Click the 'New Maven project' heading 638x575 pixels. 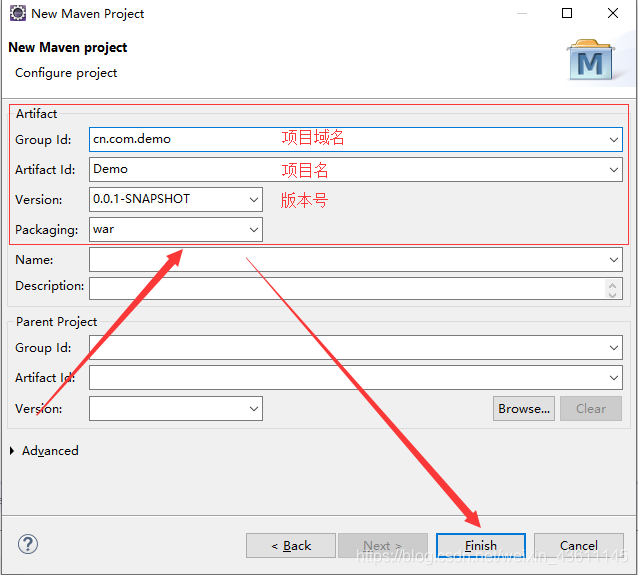coord(68,48)
